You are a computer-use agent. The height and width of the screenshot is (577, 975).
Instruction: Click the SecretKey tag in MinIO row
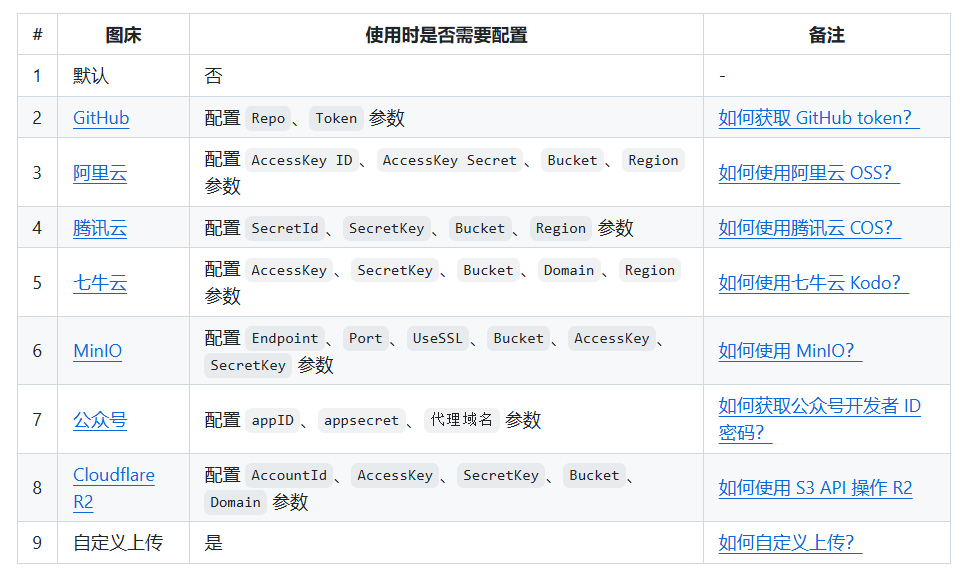click(247, 365)
